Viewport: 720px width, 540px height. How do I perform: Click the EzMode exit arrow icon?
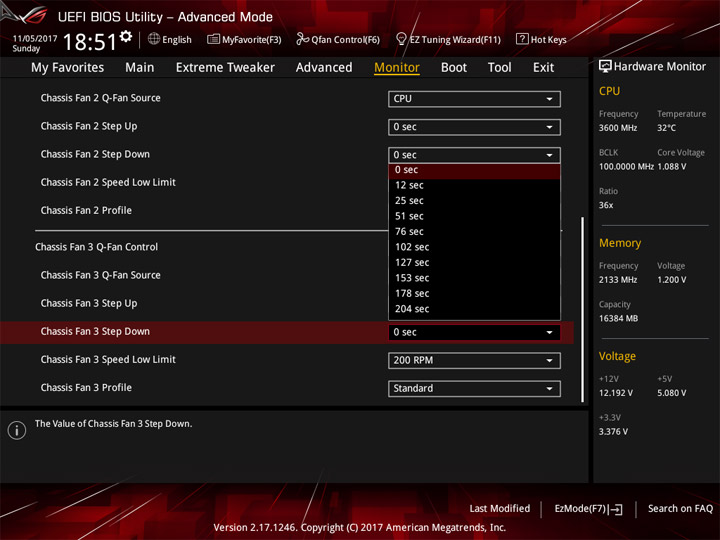(615, 509)
